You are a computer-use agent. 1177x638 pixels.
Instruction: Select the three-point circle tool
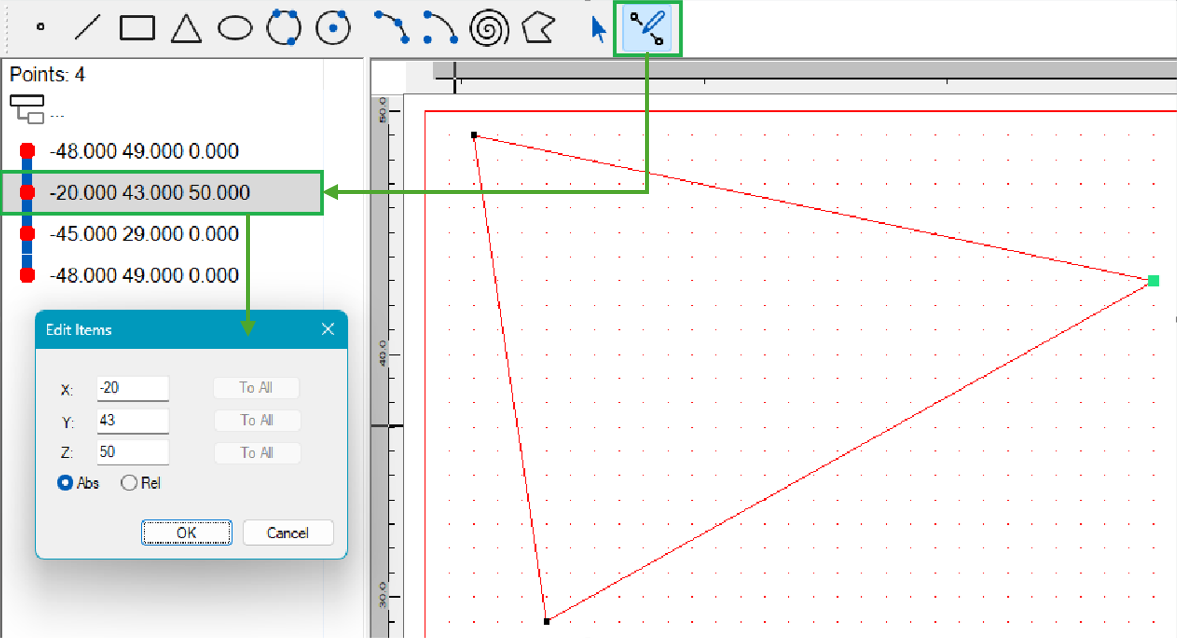pyautogui.click(x=284, y=28)
